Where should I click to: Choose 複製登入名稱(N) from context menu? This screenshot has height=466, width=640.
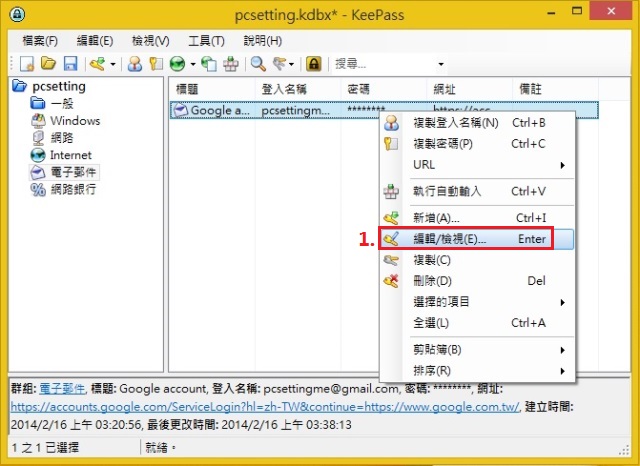[477, 123]
